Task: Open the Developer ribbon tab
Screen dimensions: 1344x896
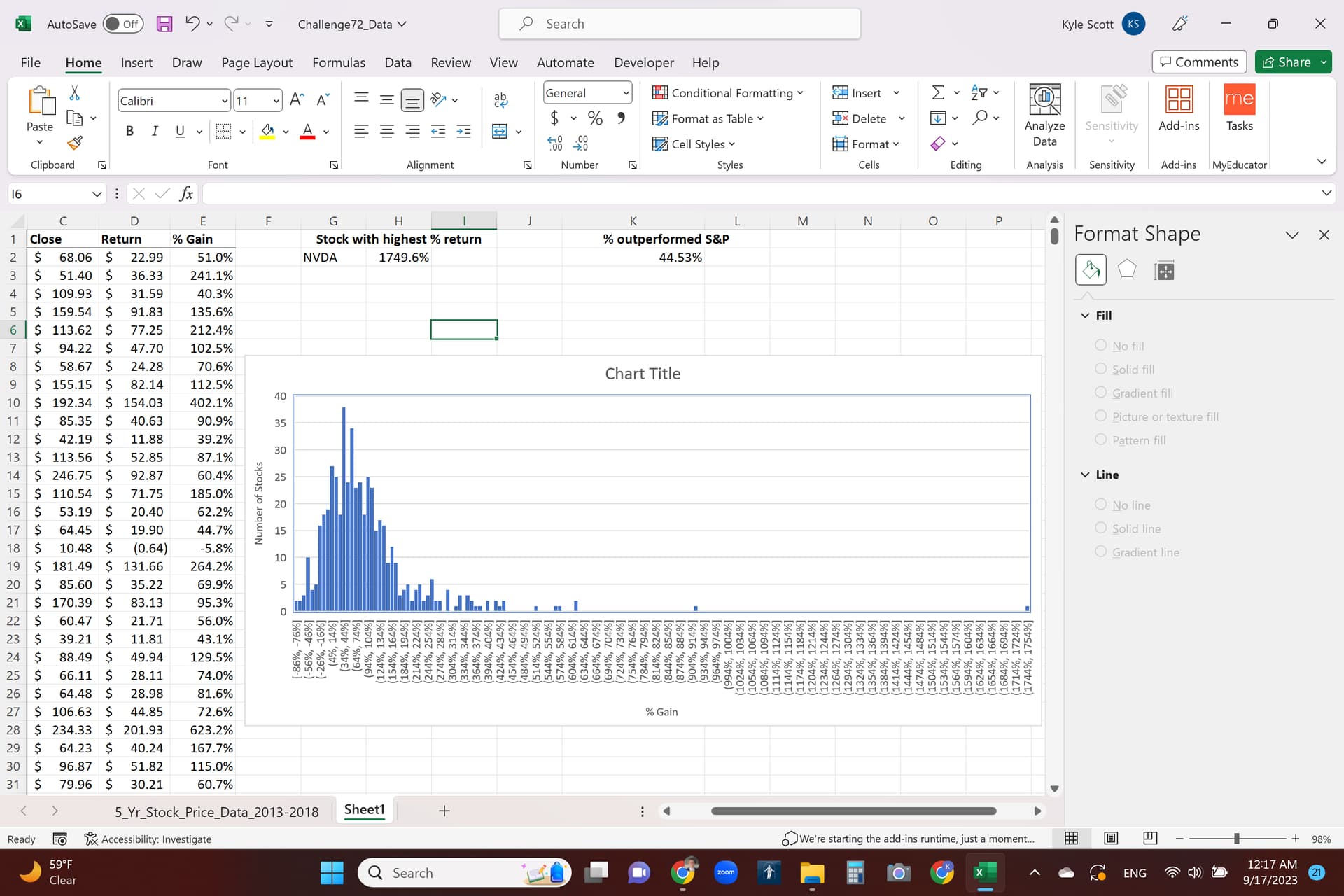Action: coord(643,62)
